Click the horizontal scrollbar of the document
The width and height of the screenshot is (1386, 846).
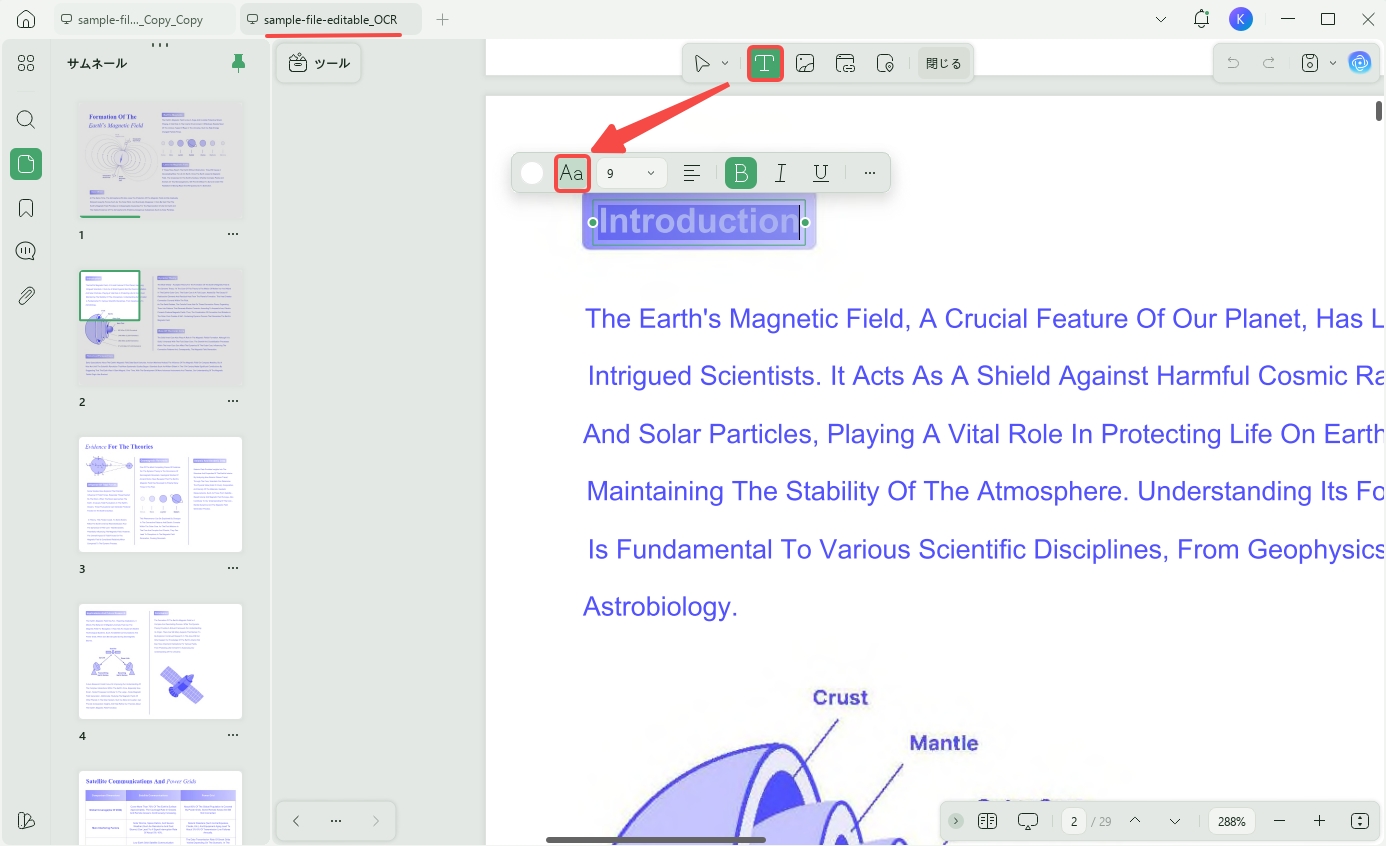(x=656, y=840)
